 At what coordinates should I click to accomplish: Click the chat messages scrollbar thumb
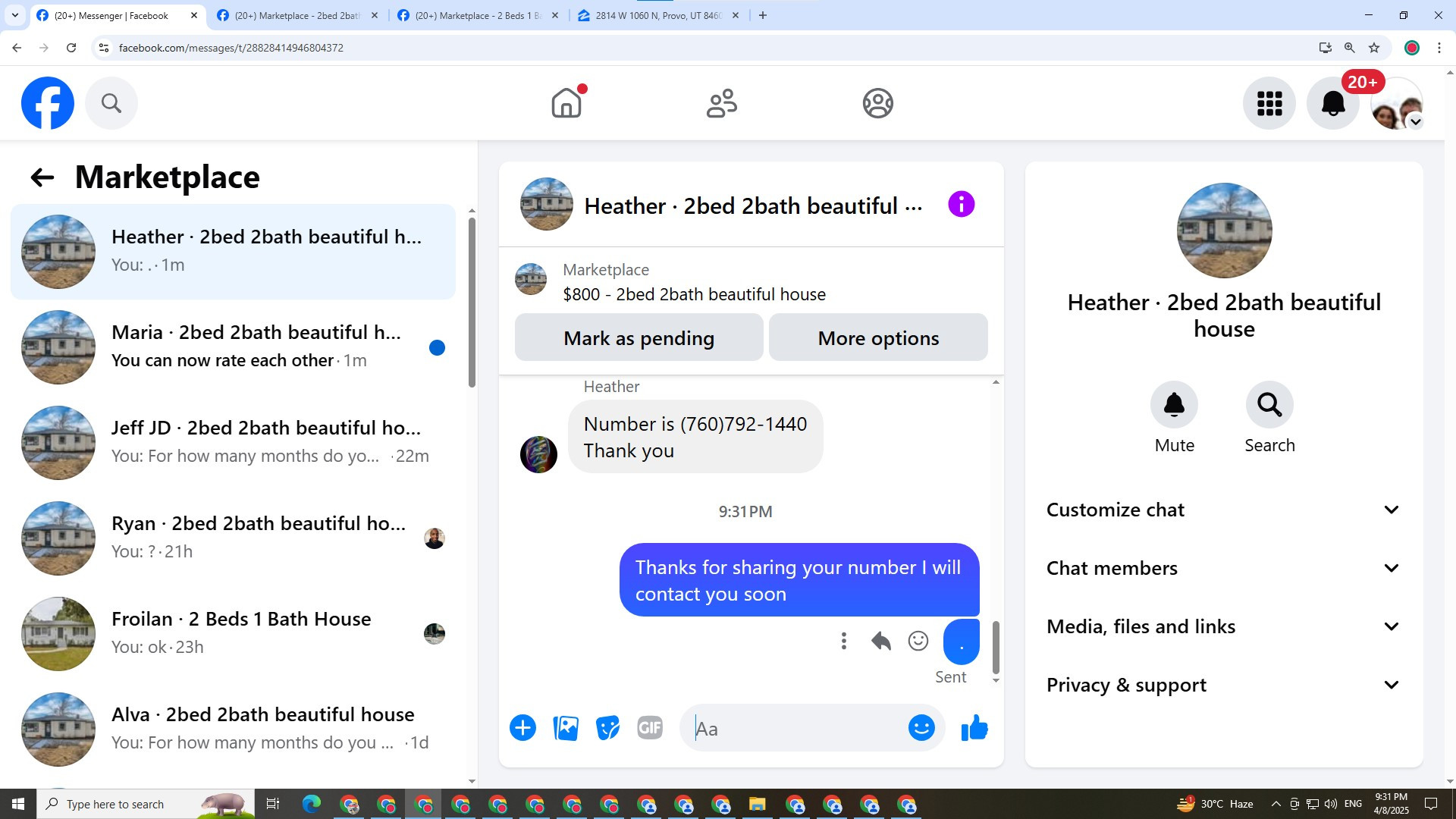pos(996,647)
